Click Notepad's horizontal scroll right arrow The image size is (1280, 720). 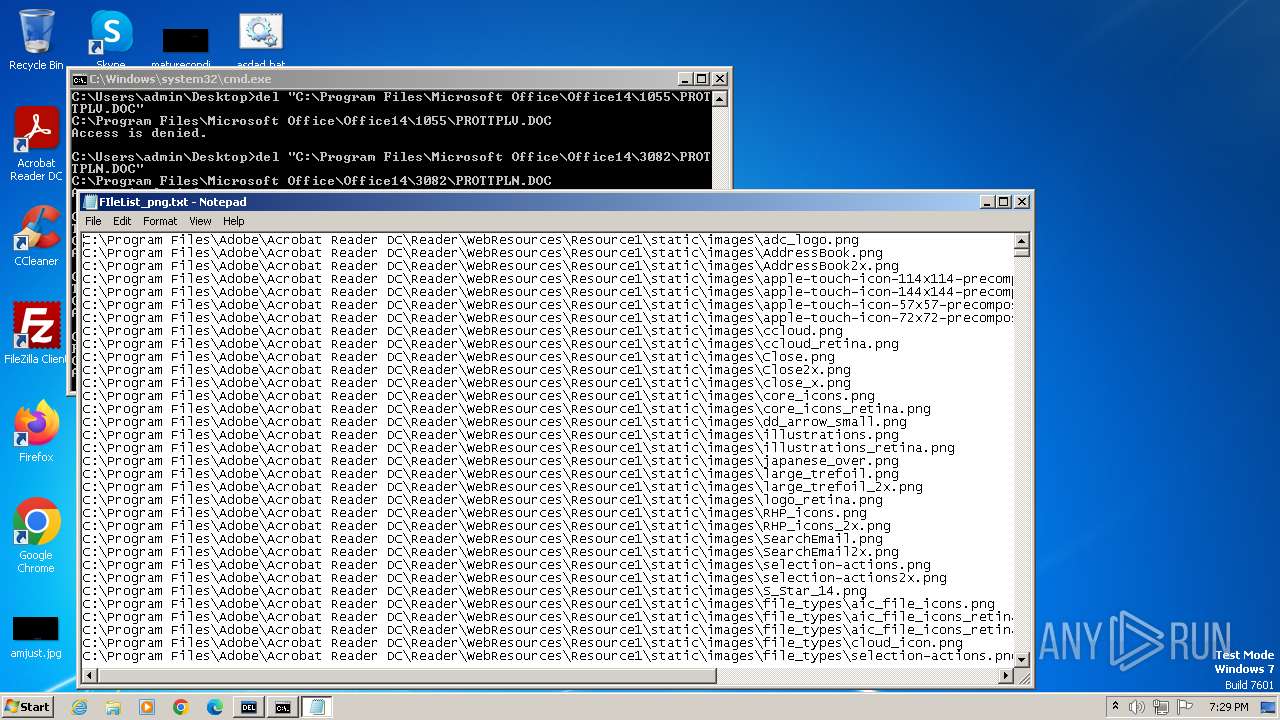click(x=1006, y=677)
